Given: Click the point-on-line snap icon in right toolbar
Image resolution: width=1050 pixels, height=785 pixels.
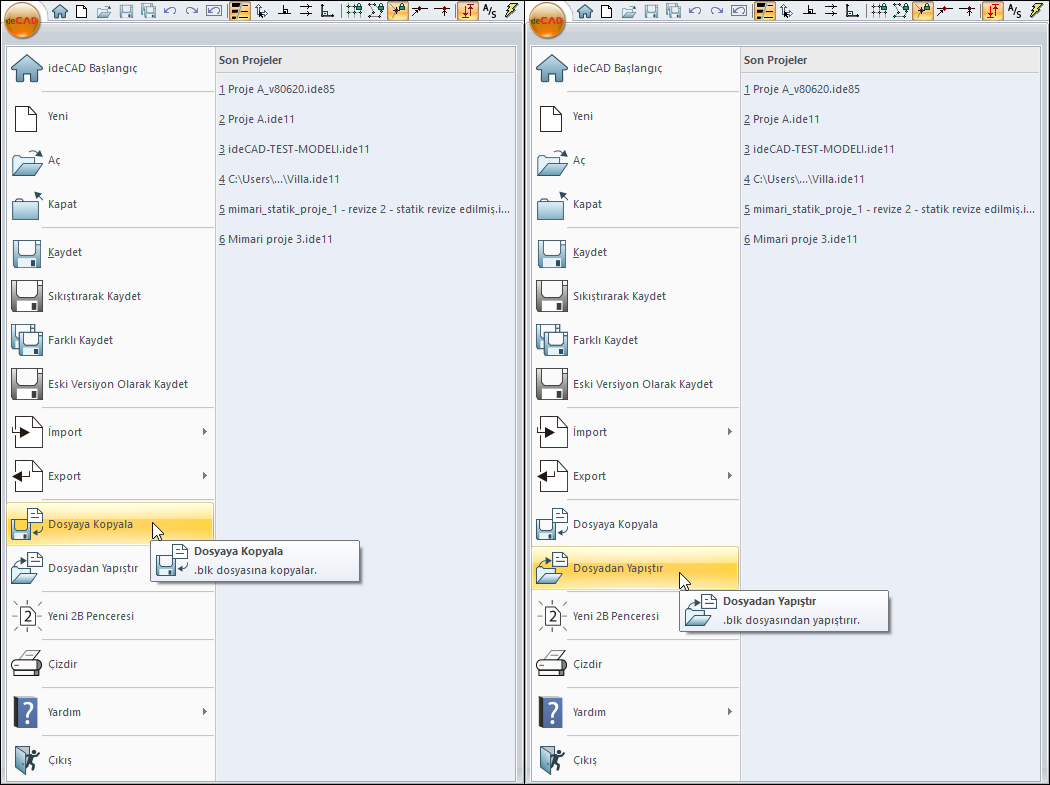Looking at the screenshot, I should [967, 11].
